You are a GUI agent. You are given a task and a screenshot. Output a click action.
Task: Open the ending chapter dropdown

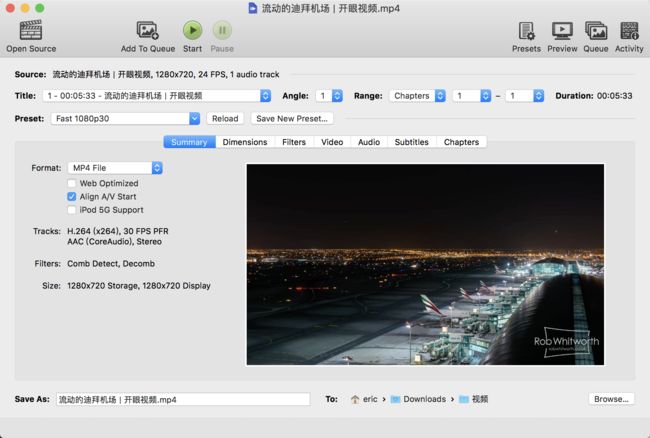[x=525, y=96]
